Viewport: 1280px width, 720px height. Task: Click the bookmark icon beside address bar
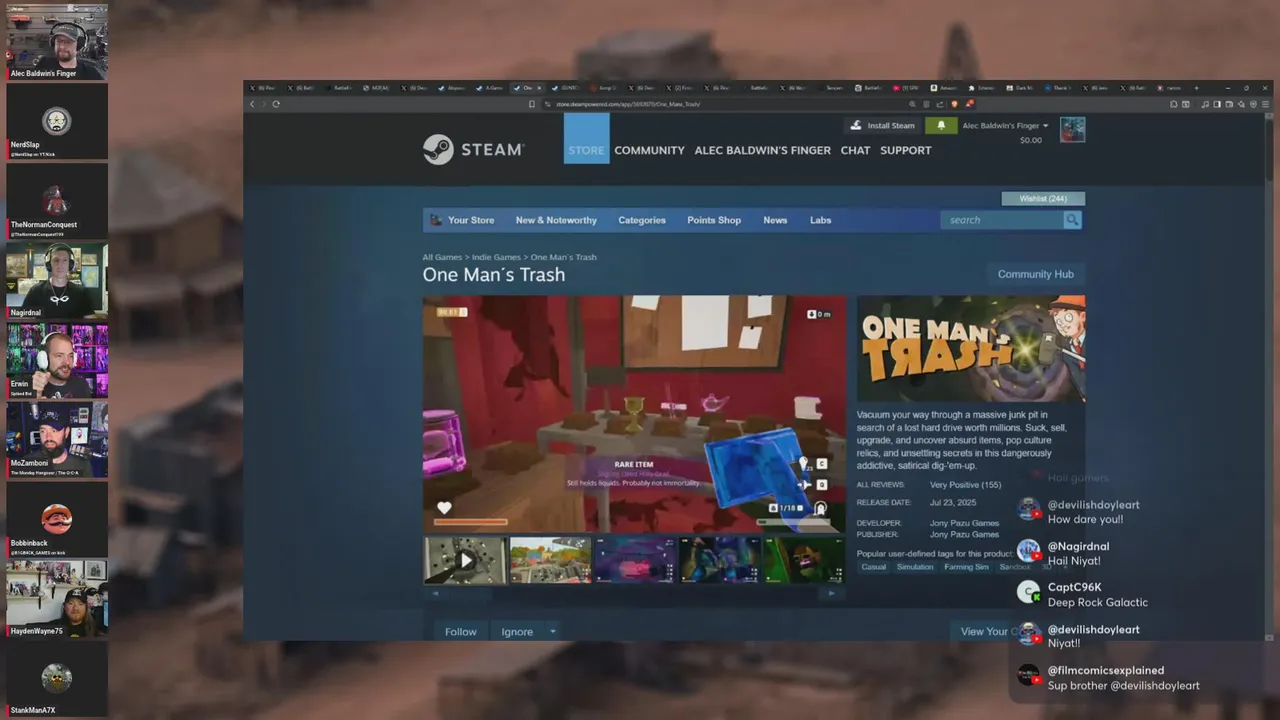pos(532,104)
